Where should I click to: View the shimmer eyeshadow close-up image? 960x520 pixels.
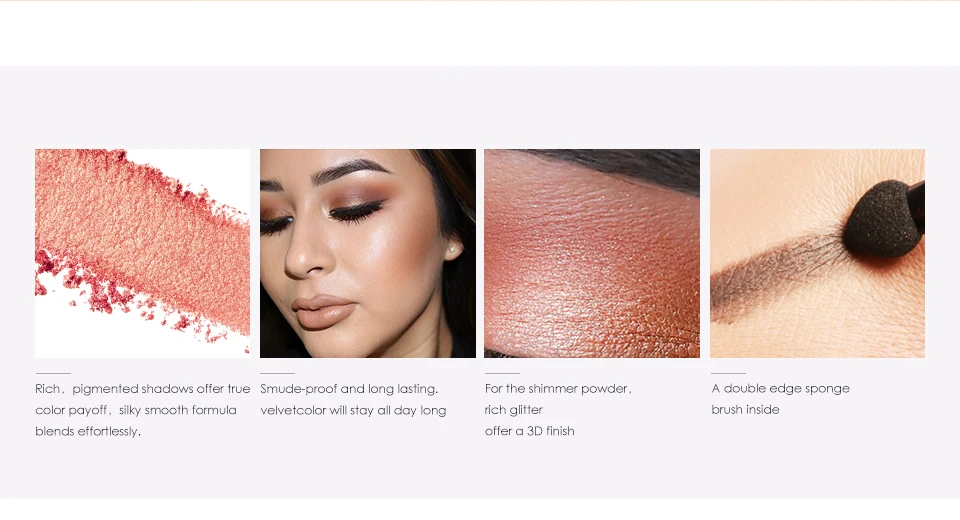pyautogui.click(x=592, y=253)
